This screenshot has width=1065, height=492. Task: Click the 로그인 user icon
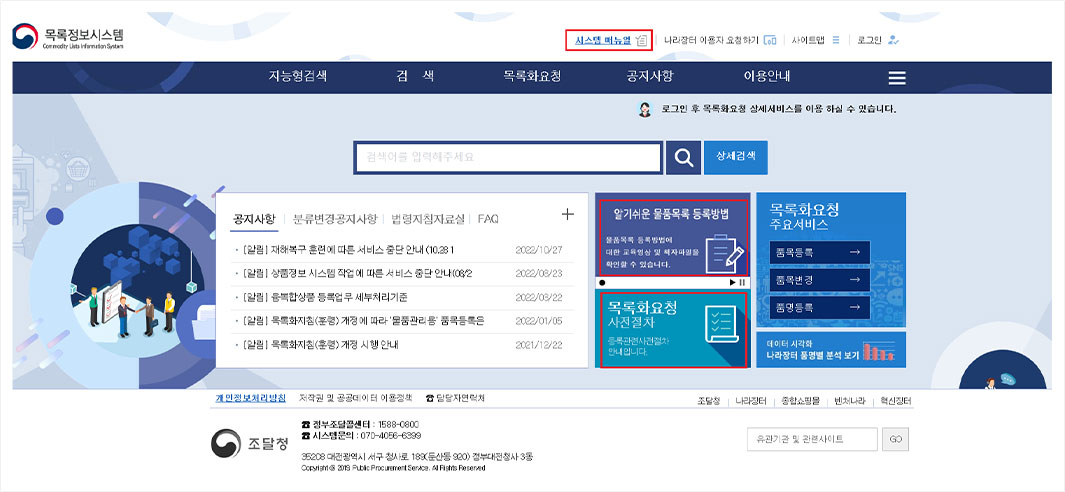pyautogui.click(x=893, y=40)
